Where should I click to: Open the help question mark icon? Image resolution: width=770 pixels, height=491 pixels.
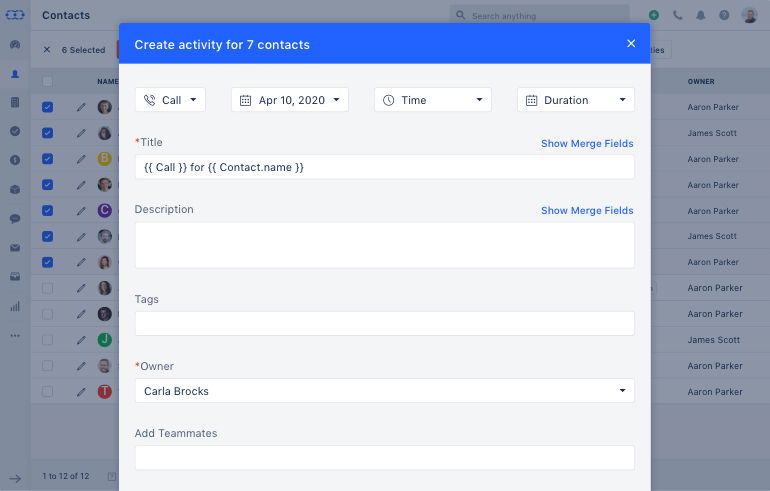click(724, 15)
